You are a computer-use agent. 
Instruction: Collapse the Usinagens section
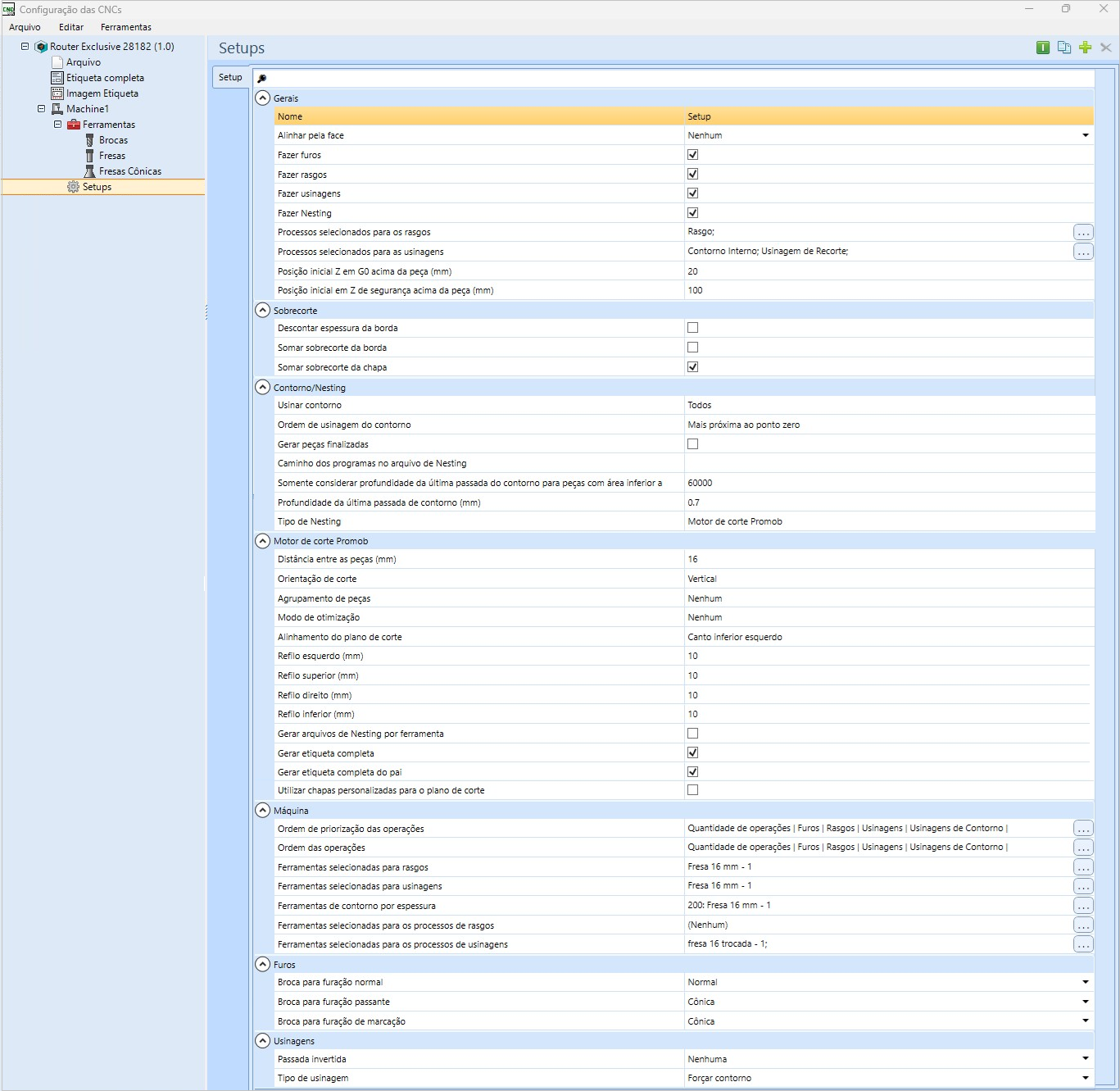point(263,1041)
